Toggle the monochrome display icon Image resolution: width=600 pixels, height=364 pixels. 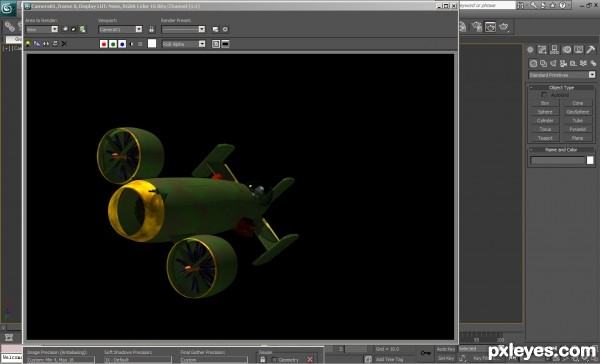pyautogui.click(x=140, y=44)
